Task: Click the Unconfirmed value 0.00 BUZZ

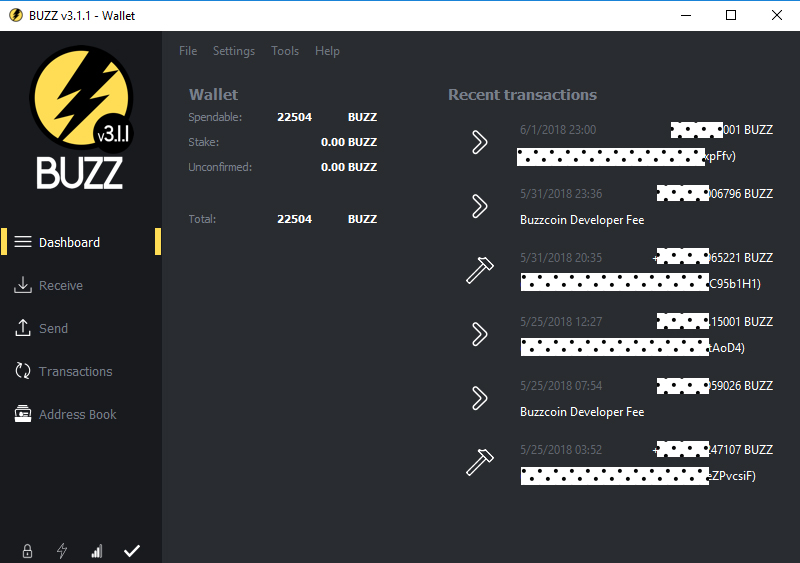Action: pyautogui.click(x=349, y=167)
